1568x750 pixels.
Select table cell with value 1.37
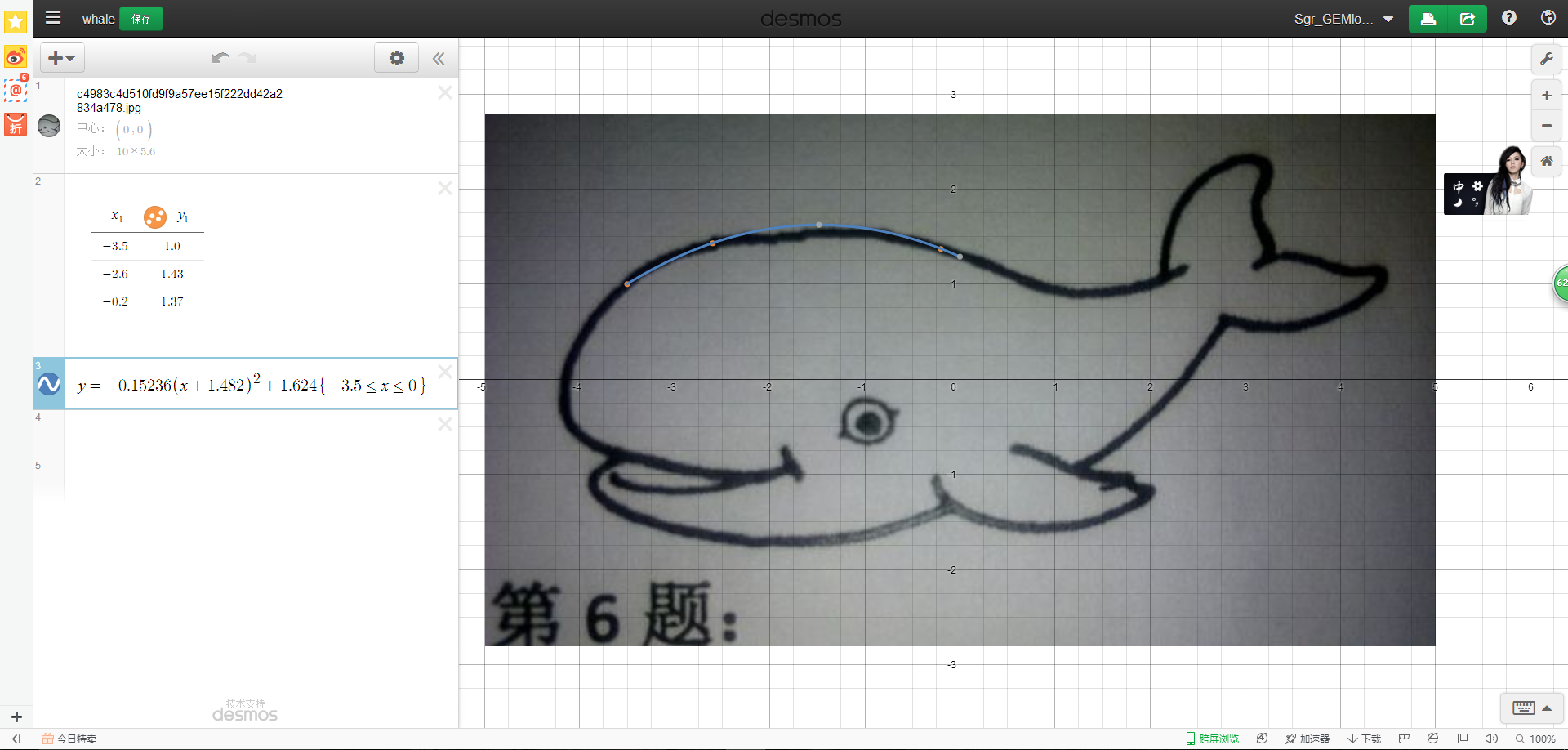pos(172,301)
